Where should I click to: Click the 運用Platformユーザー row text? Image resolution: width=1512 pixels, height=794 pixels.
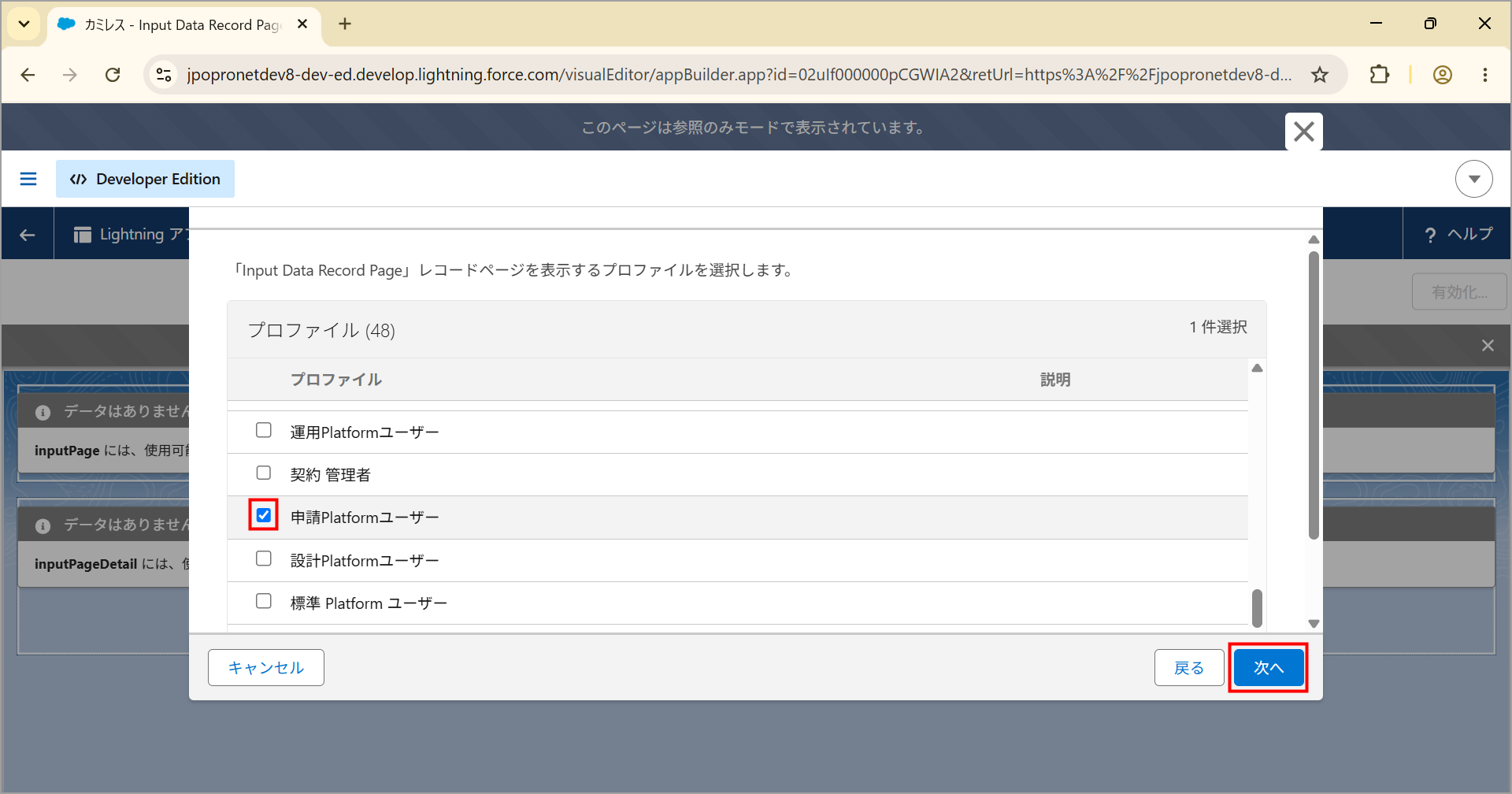(365, 432)
